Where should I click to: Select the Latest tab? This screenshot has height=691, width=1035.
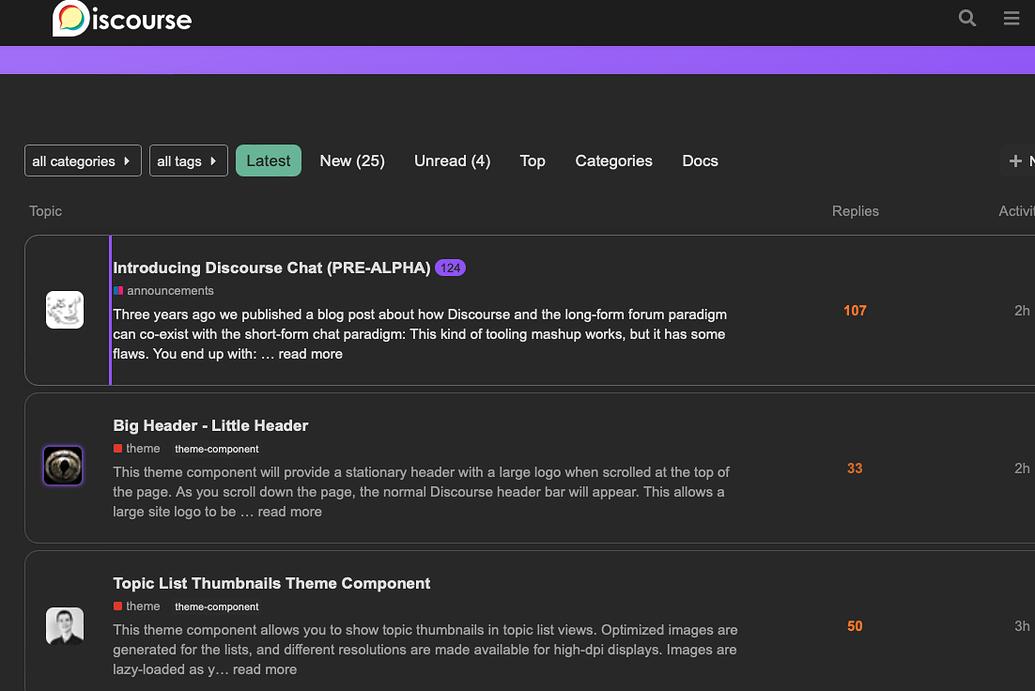tap(268, 161)
